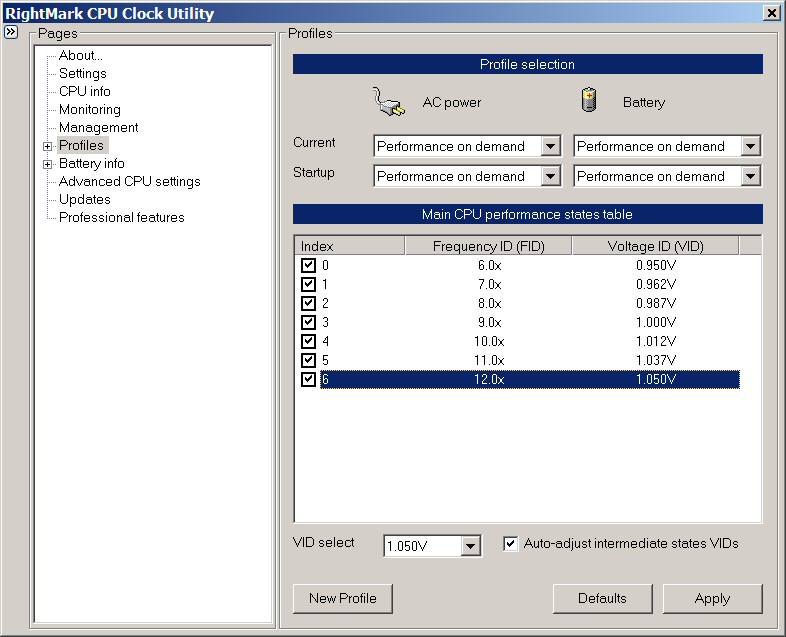
Task: Disable Auto-adjust intermediate states VIDs
Action: 510,544
